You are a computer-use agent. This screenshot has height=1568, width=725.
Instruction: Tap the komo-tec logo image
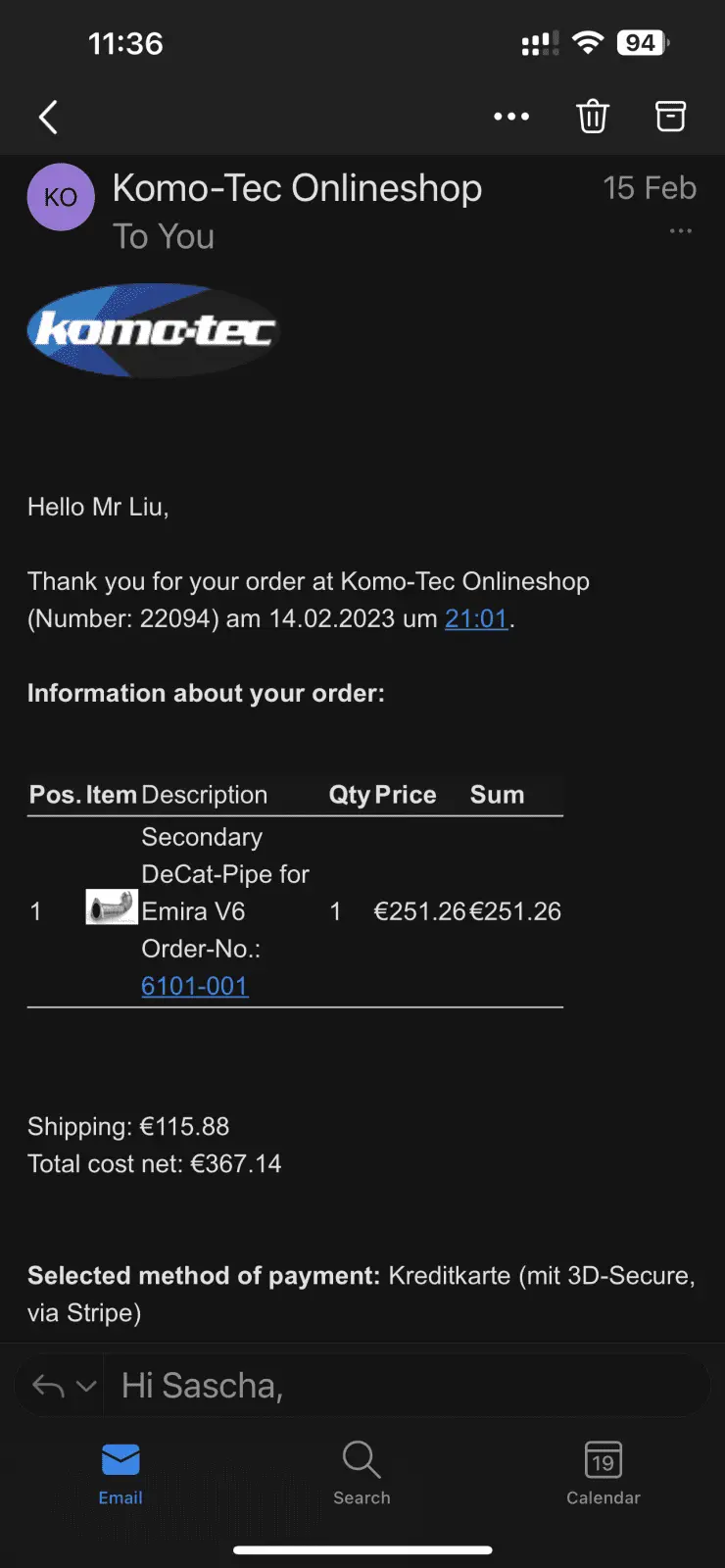click(x=153, y=330)
